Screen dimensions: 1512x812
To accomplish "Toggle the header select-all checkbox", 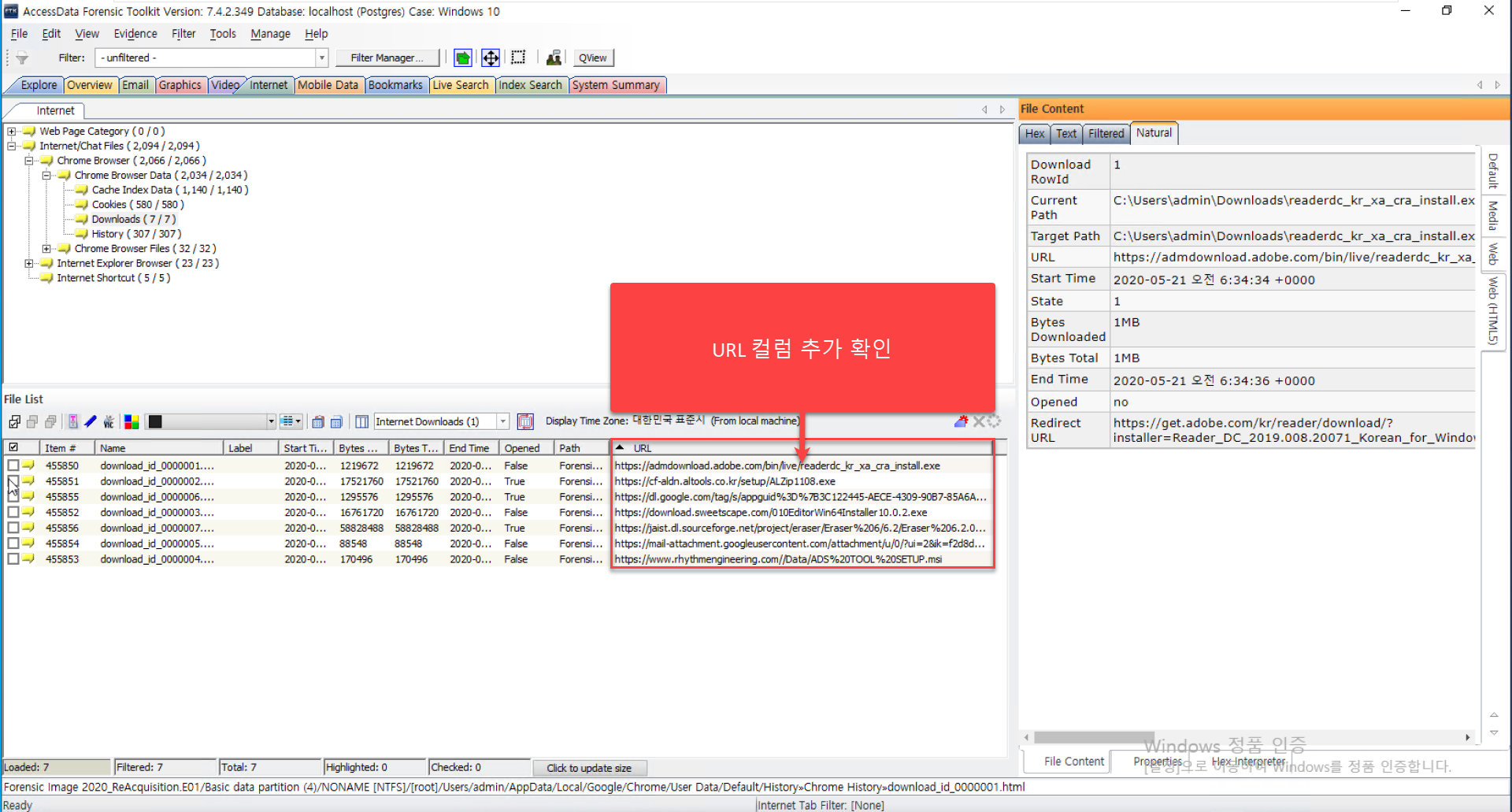I will click(x=13, y=447).
